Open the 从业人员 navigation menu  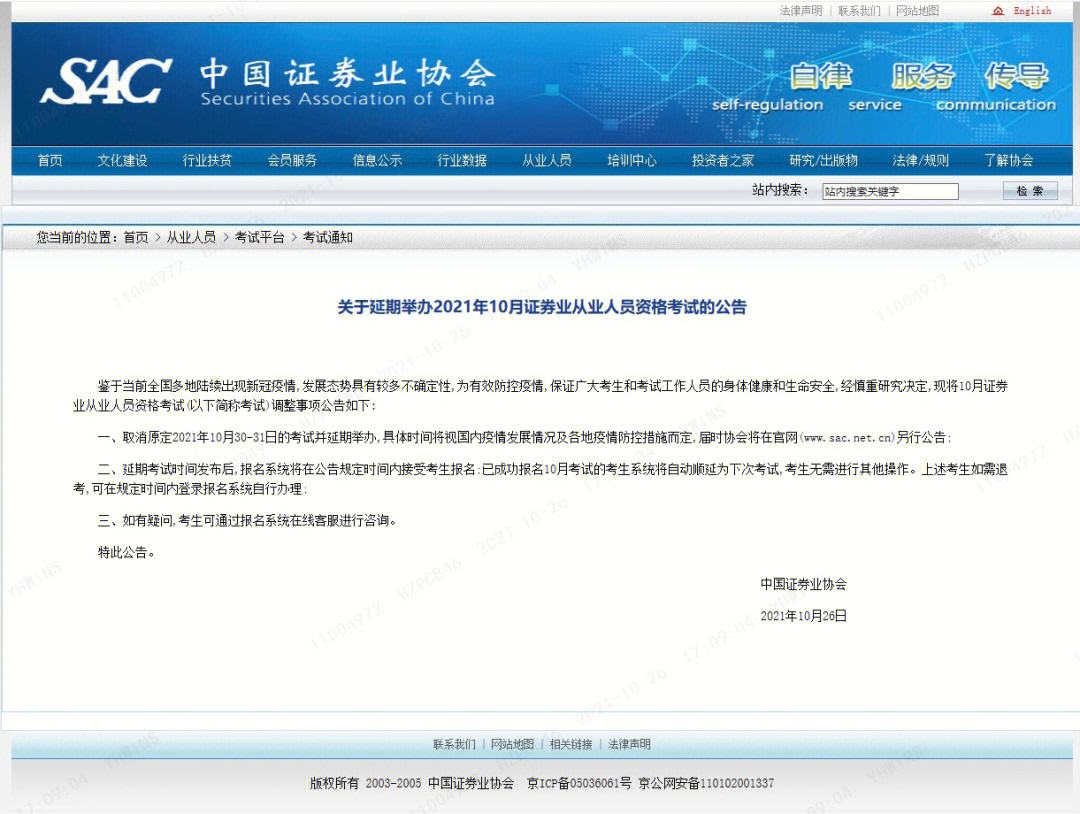pyautogui.click(x=547, y=160)
